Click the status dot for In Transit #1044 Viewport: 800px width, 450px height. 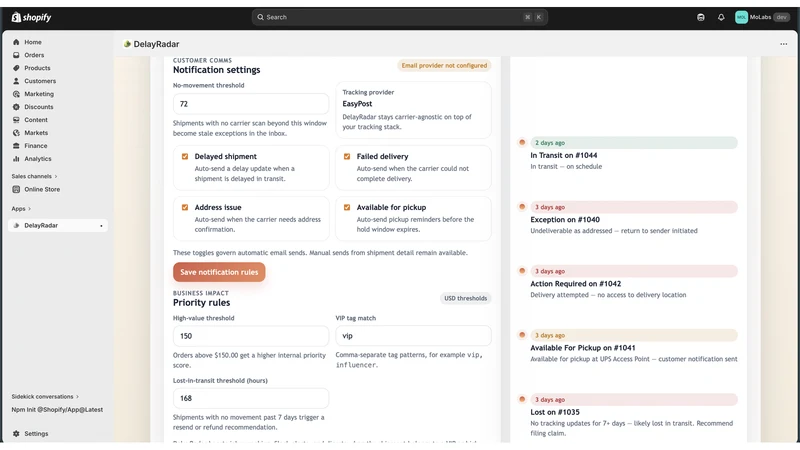(x=522, y=142)
